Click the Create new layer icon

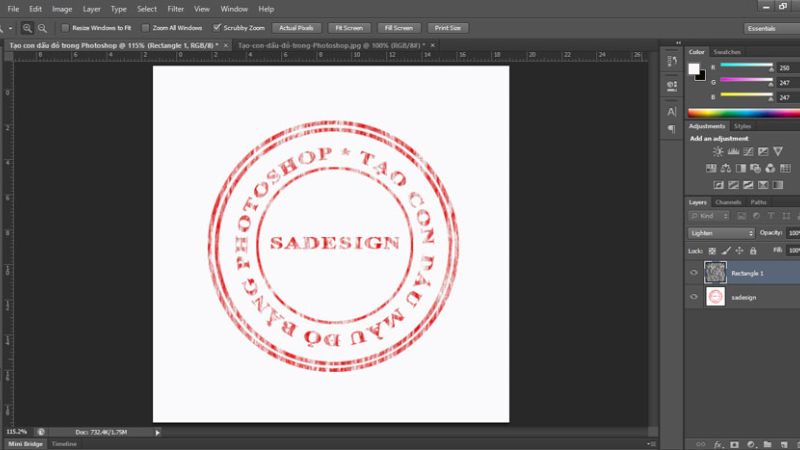[784, 445]
